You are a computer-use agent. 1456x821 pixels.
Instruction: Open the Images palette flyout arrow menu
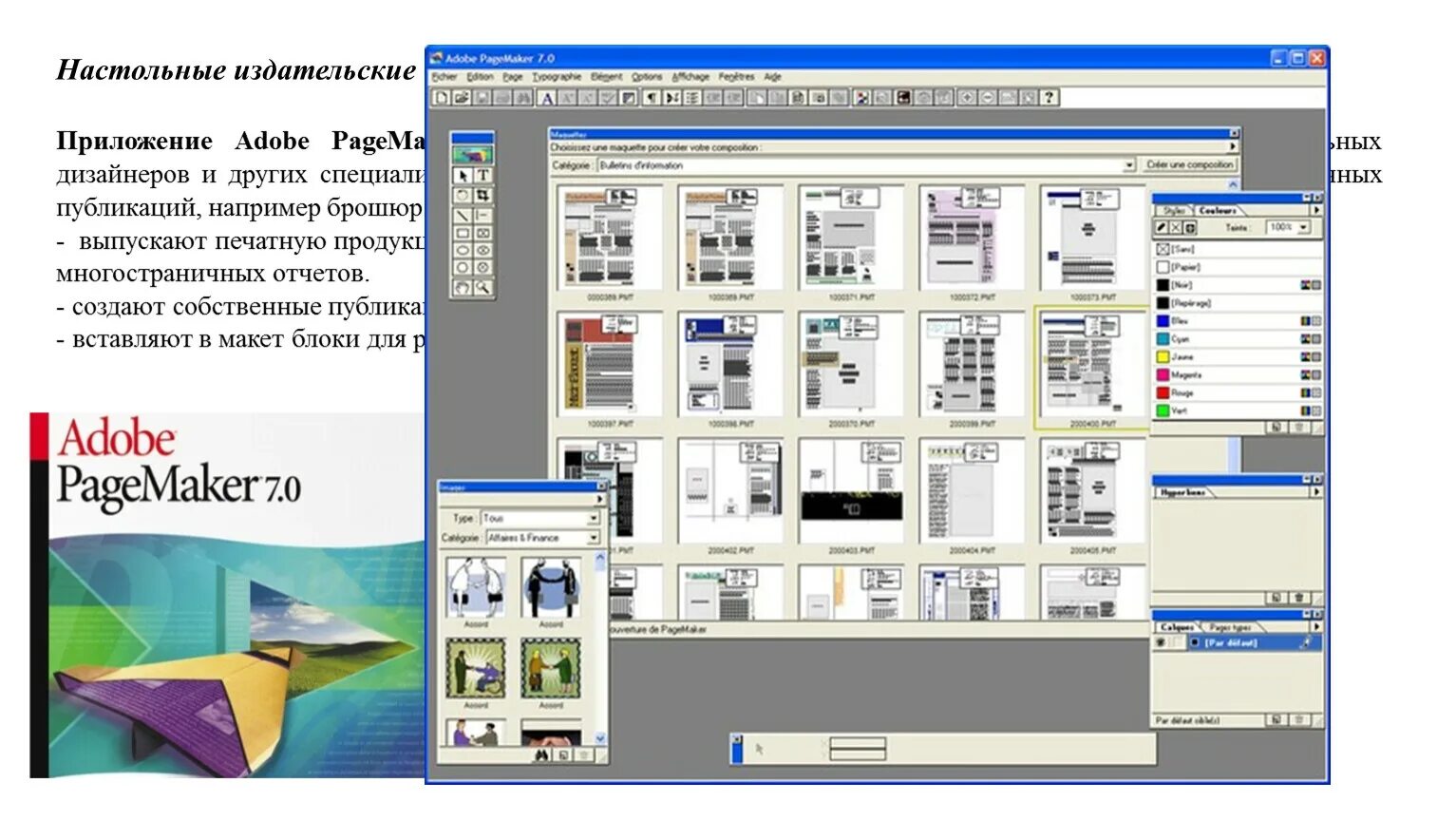[599, 499]
